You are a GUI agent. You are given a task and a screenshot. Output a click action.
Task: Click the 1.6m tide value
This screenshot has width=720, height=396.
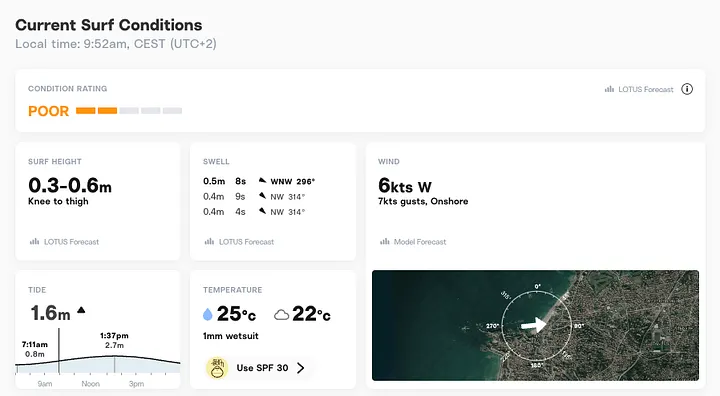51,313
